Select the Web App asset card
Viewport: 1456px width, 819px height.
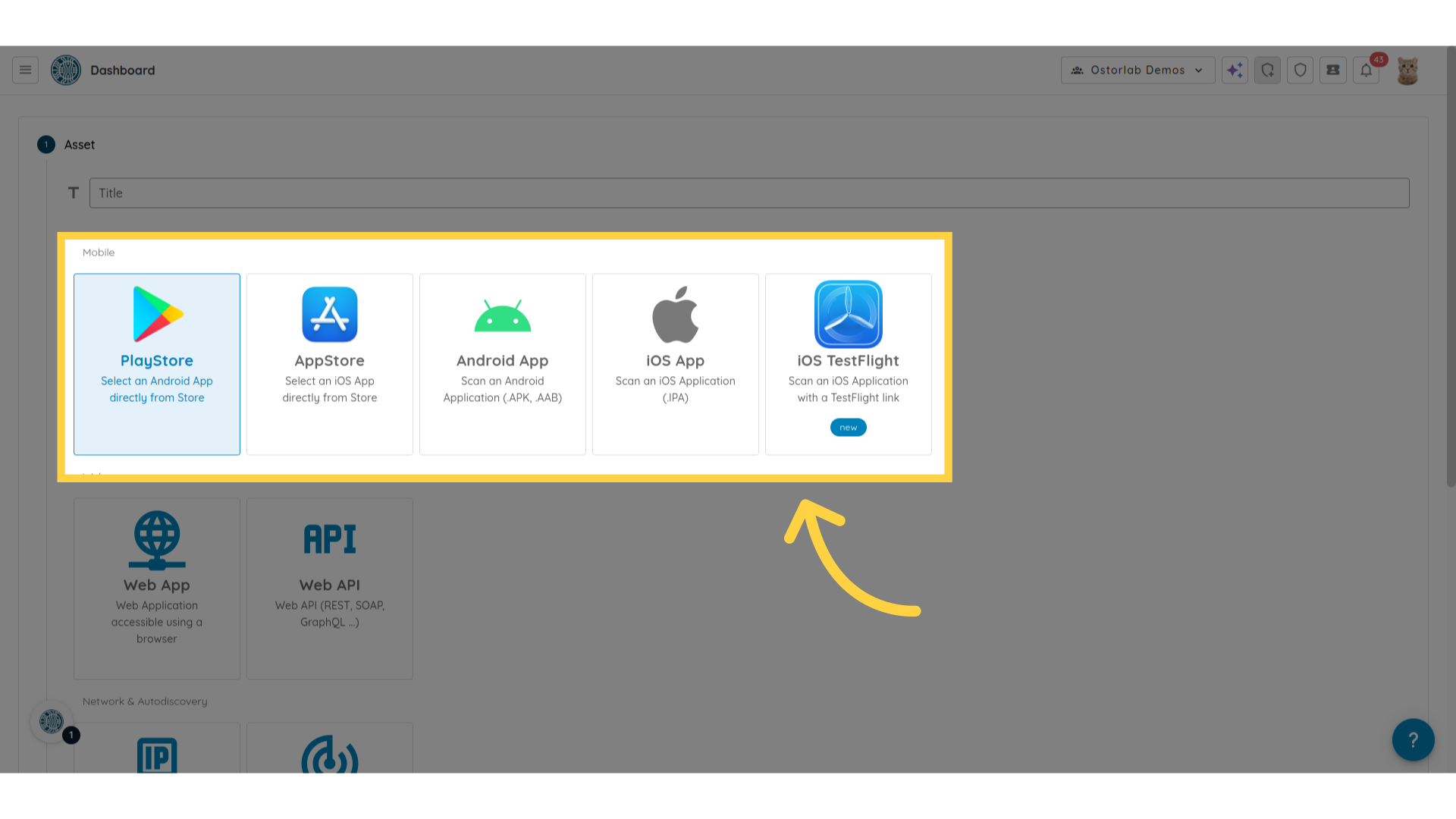(x=157, y=588)
